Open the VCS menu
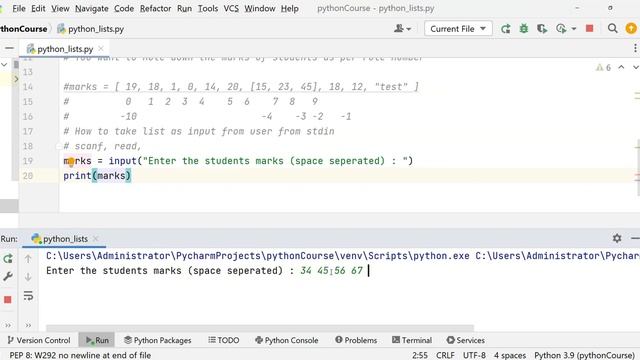This screenshot has height=360, width=640. click(x=231, y=8)
